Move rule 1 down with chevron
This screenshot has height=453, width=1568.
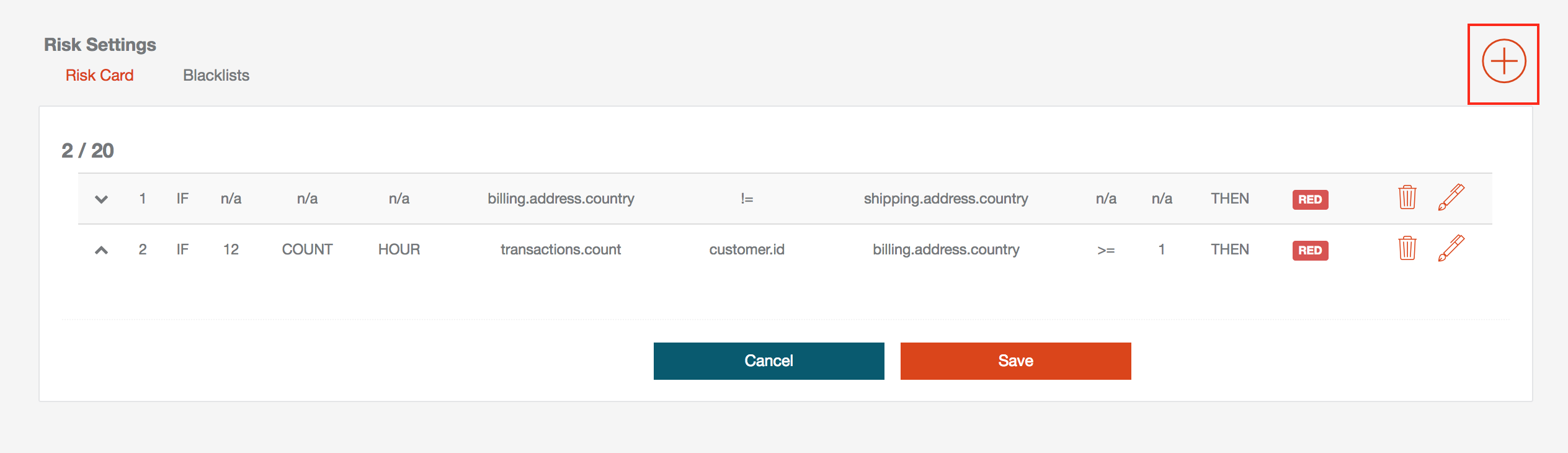coord(101,199)
